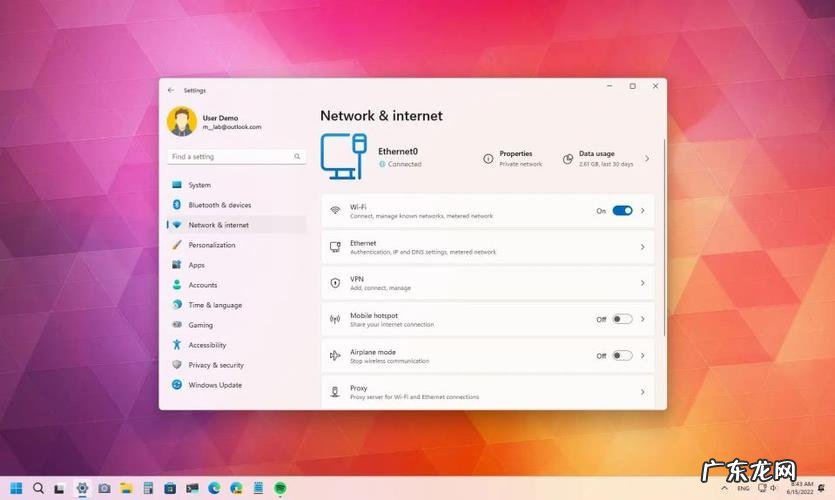The height and width of the screenshot is (500, 835).
Task: Select Network & internet in the sidebar
Action: coord(236,225)
